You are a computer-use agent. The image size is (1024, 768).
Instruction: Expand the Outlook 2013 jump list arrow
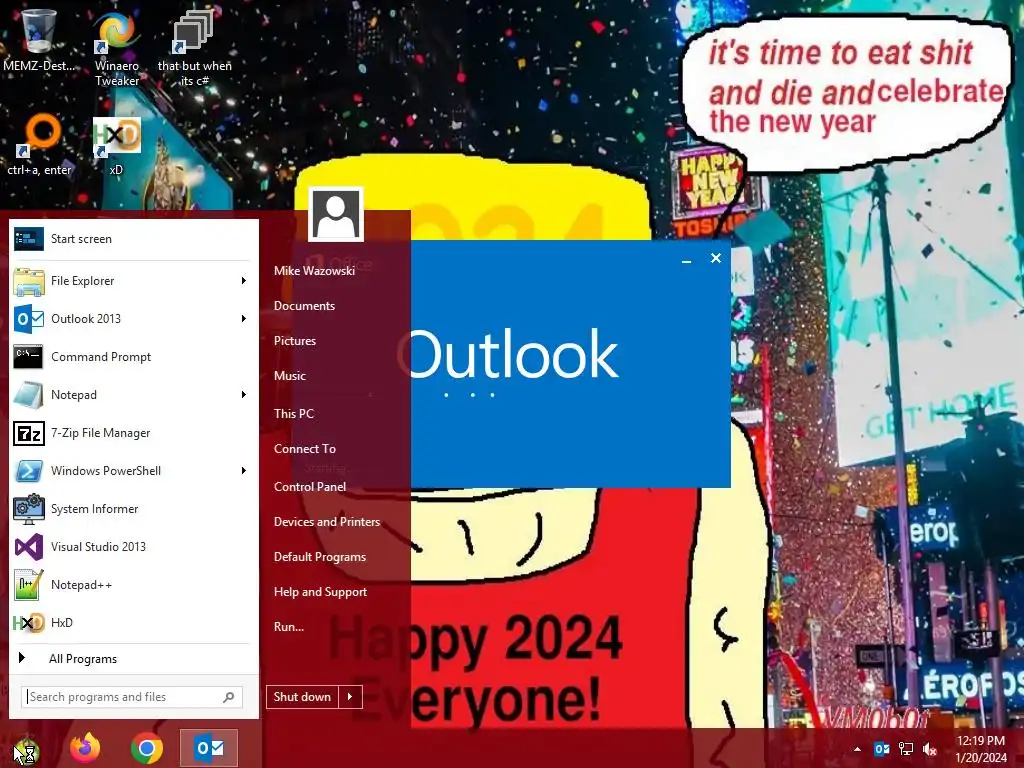click(x=244, y=319)
